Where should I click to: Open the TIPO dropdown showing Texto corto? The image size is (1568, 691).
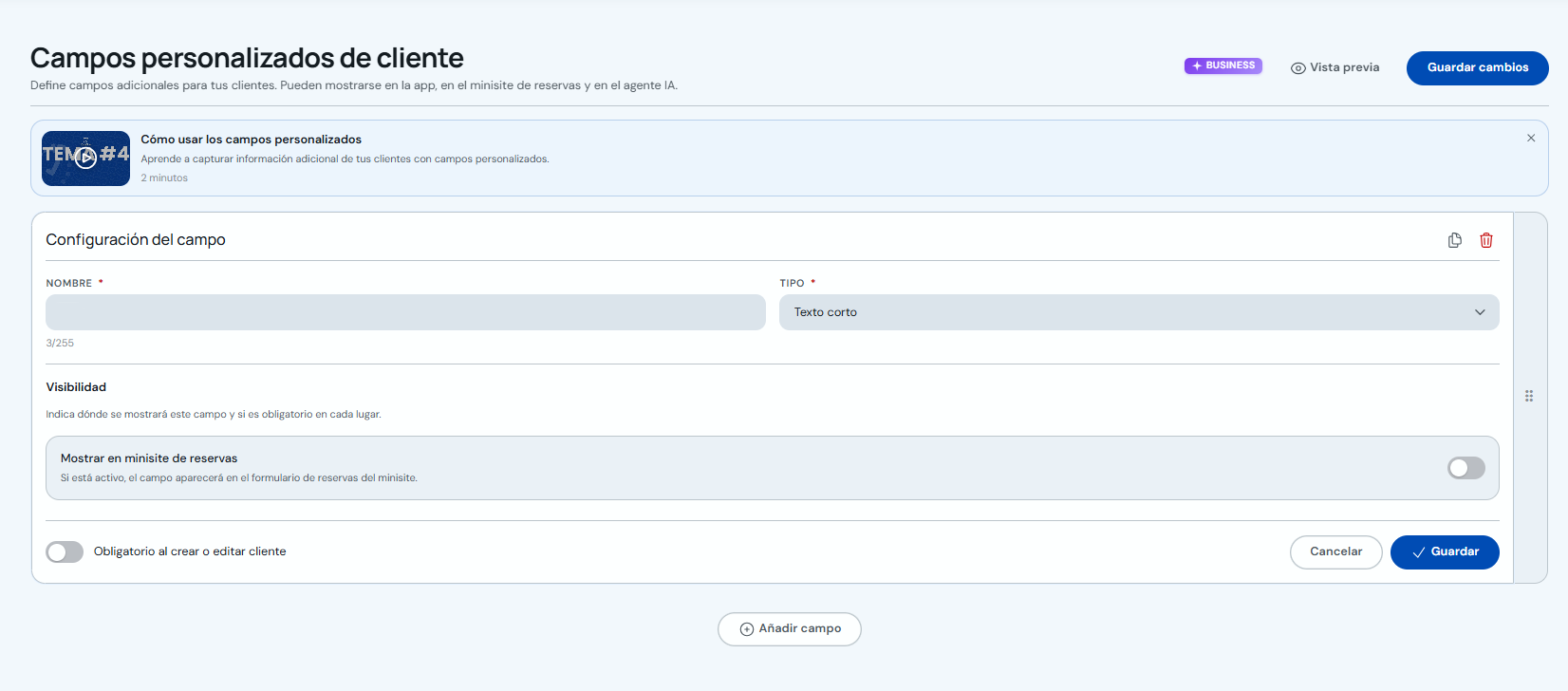click(x=1139, y=312)
